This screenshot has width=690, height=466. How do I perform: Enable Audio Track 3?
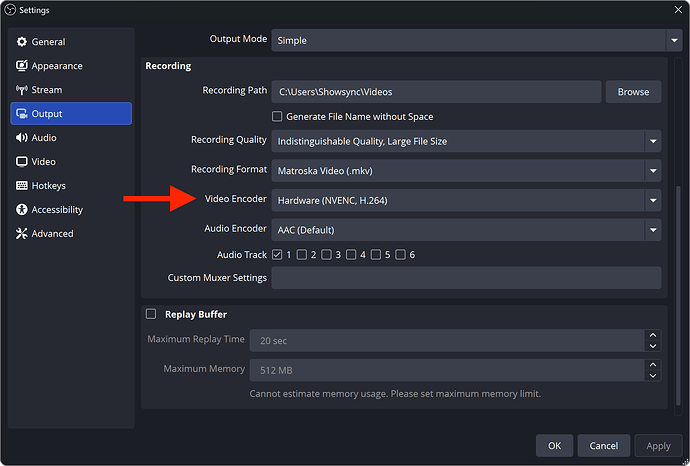326,254
